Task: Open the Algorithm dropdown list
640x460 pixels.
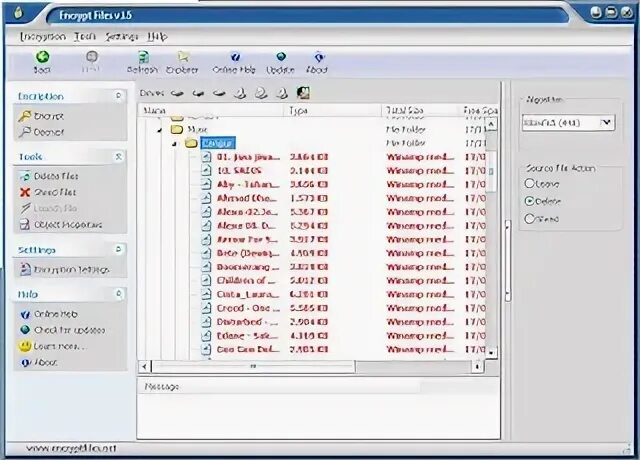Action: tap(607, 122)
